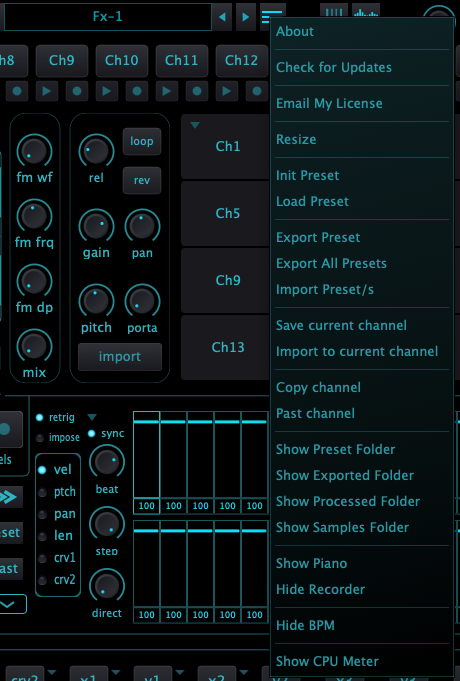Click the Ch5 pad
The width and height of the screenshot is (460, 681).
click(226, 214)
